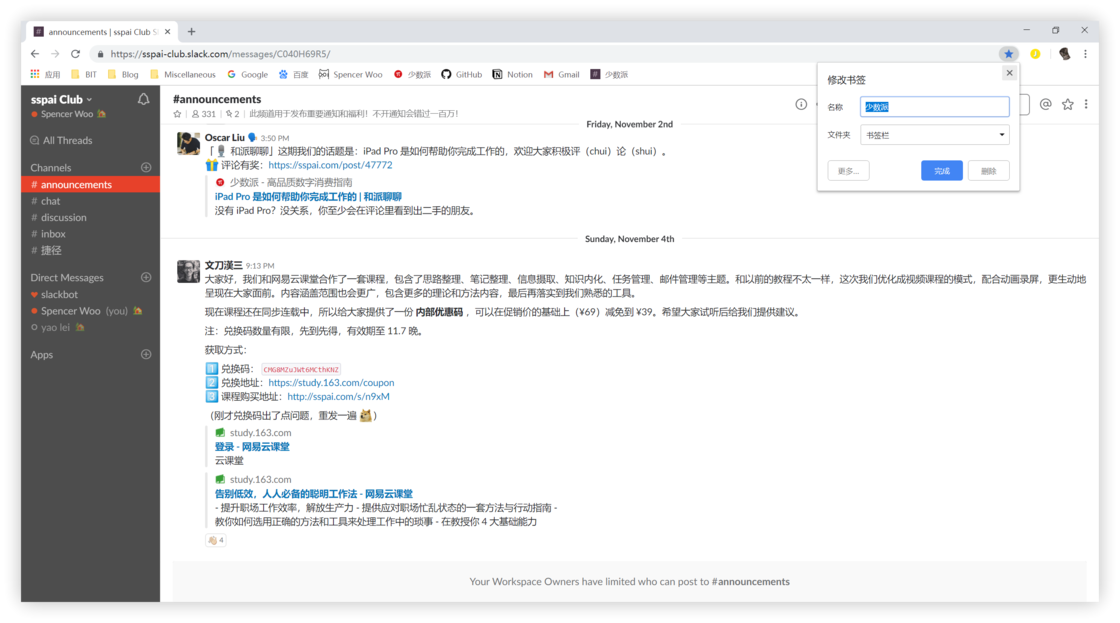Switch to the chat channel
Screen dimensions: 1120x623
[91, 201]
